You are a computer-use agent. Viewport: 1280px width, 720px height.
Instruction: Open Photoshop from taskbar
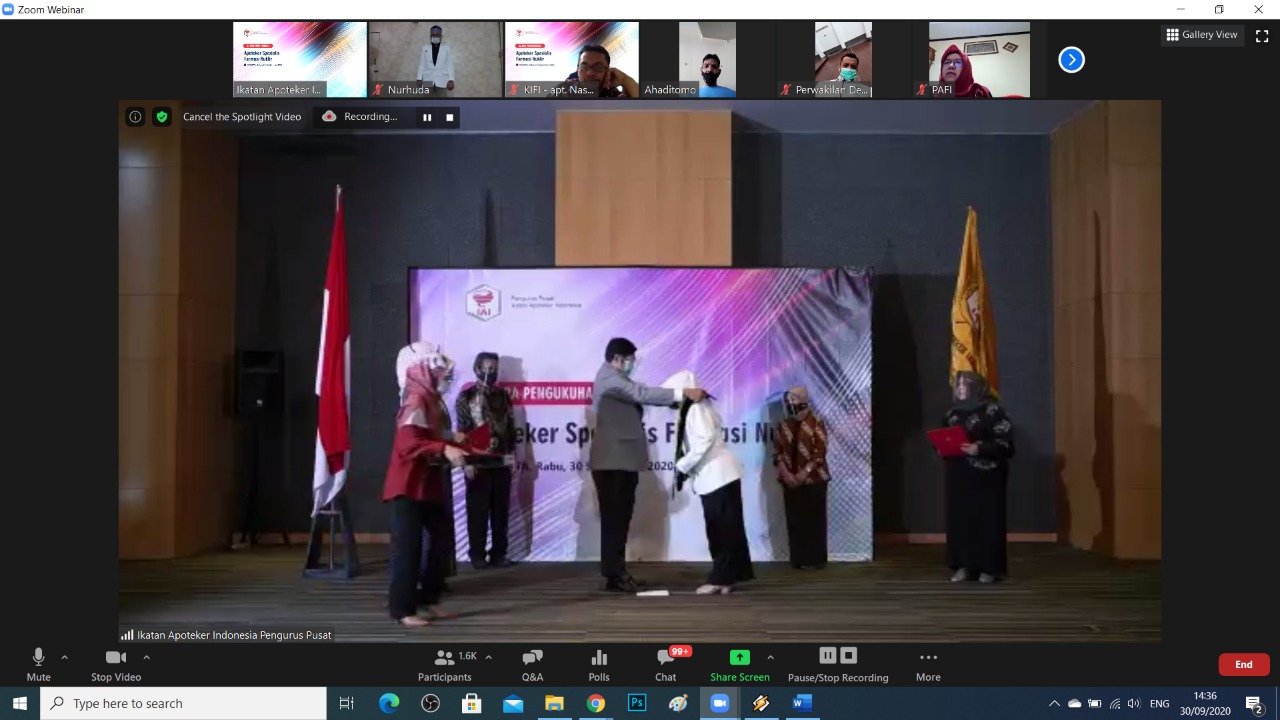click(x=637, y=703)
